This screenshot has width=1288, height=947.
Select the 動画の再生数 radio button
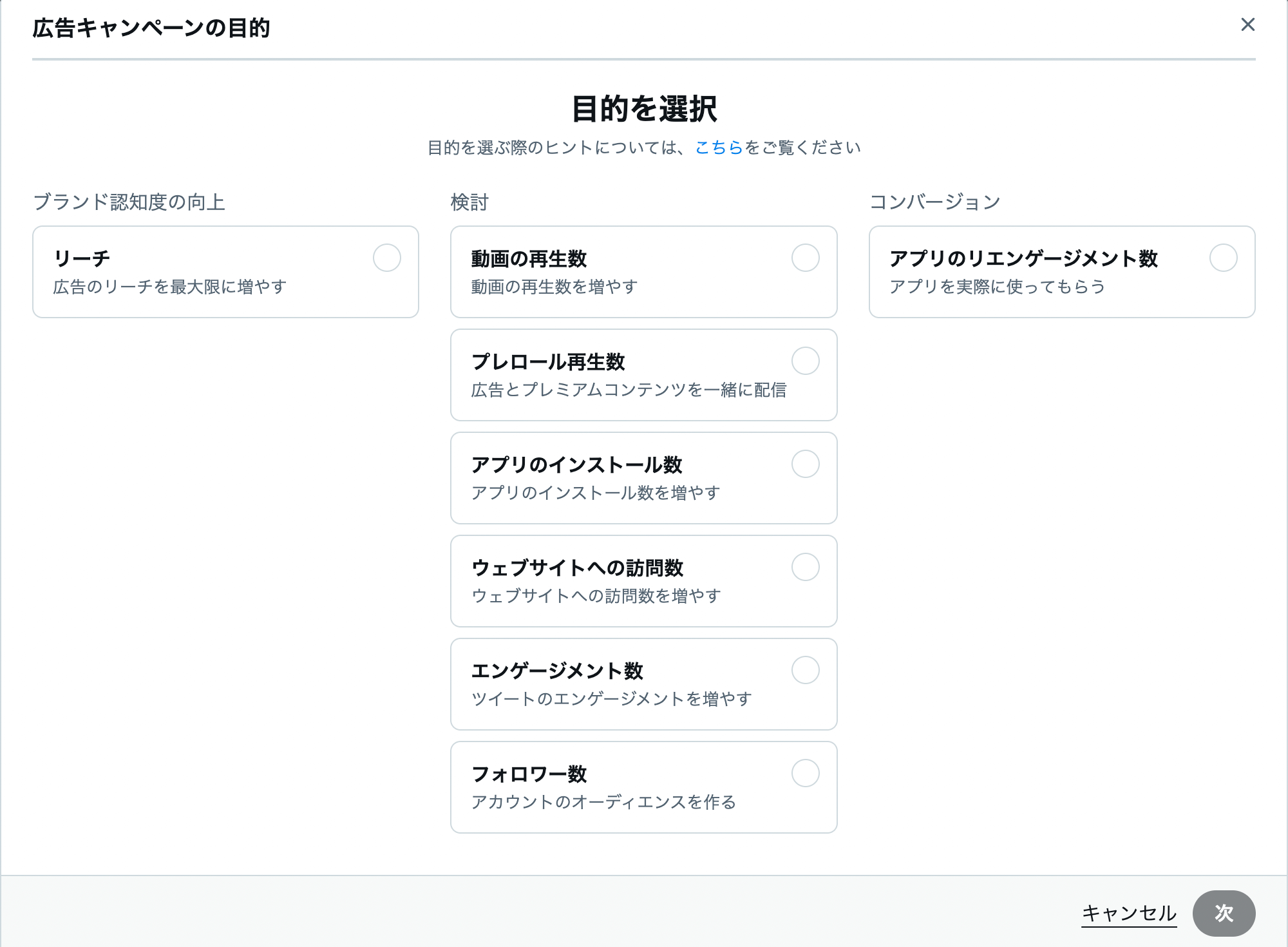(x=805, y=258)
